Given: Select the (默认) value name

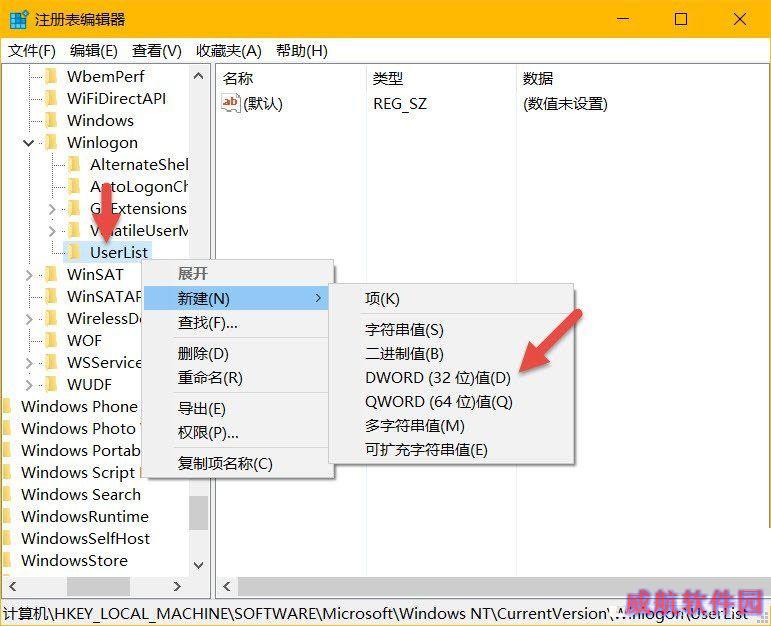Looking at the screenshot, I should pos(263,104).
